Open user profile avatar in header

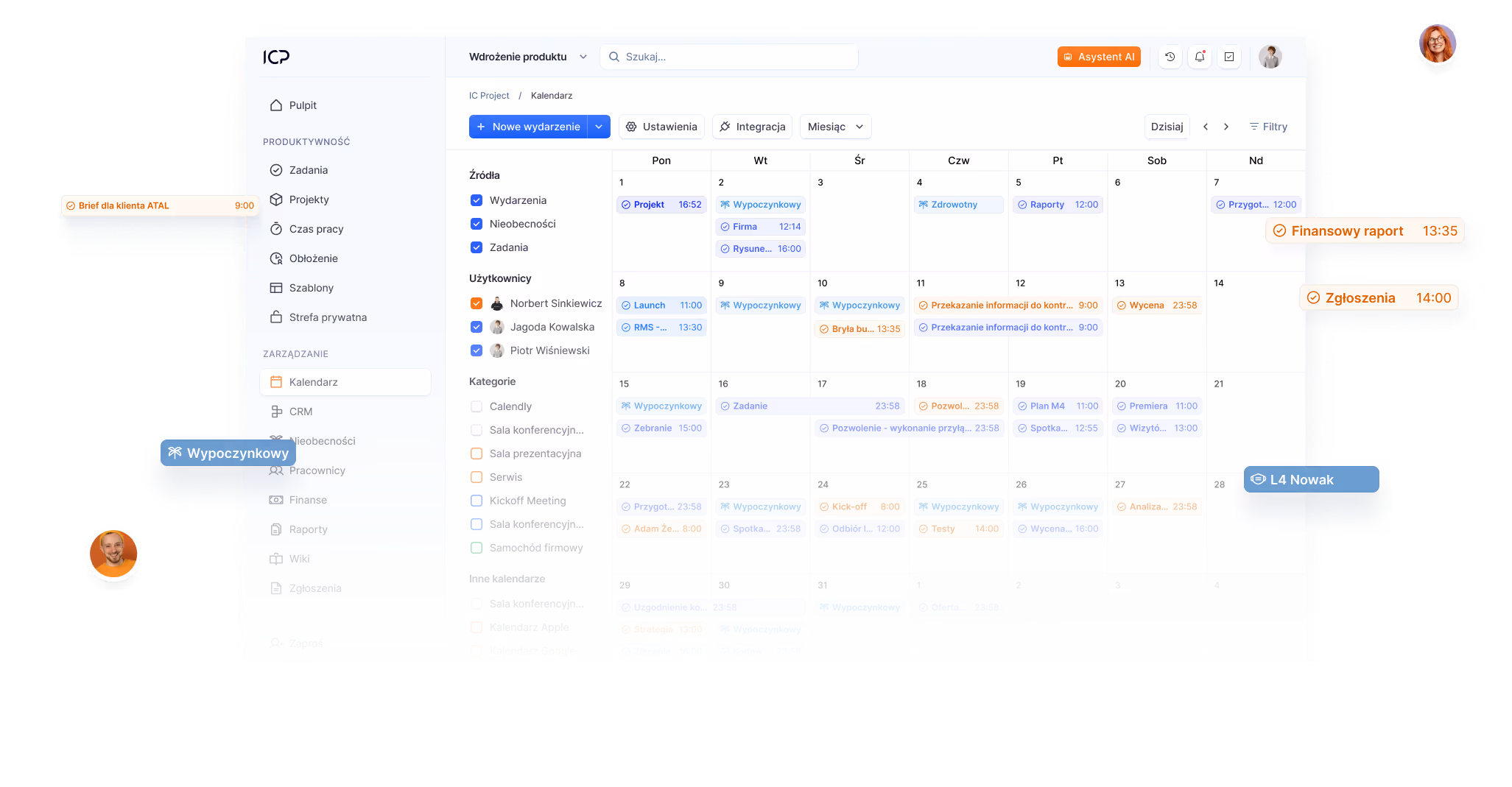pyautogui.click(x=1270, y=57)
